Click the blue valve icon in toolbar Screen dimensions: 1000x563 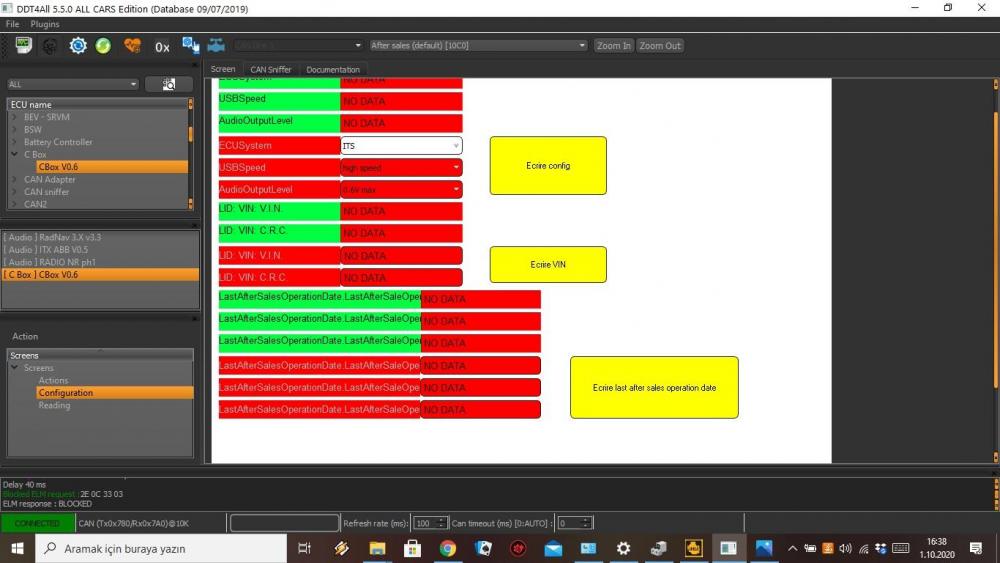(216, 46)
